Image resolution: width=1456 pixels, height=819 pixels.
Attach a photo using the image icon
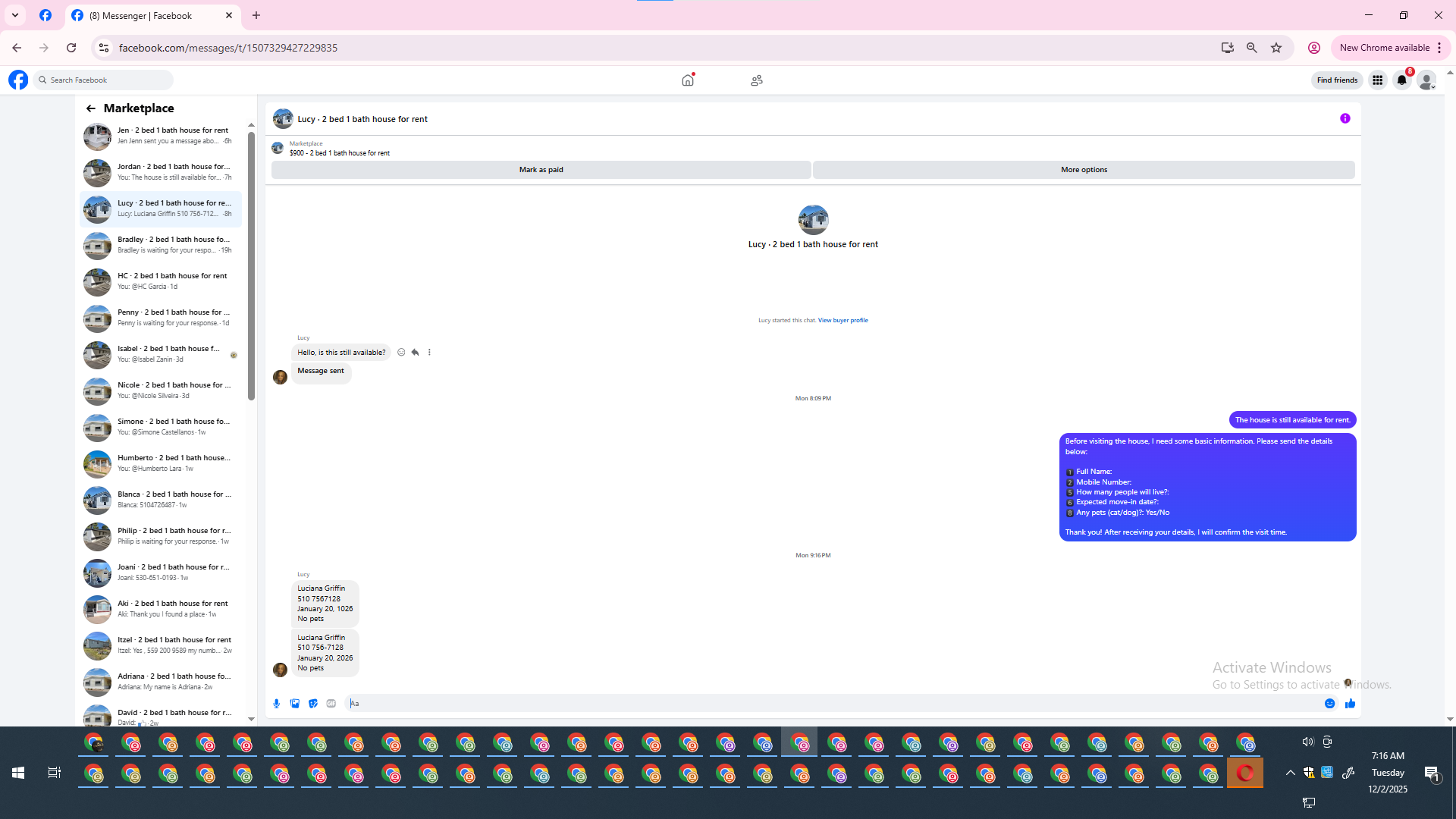[x=295, y=704]
